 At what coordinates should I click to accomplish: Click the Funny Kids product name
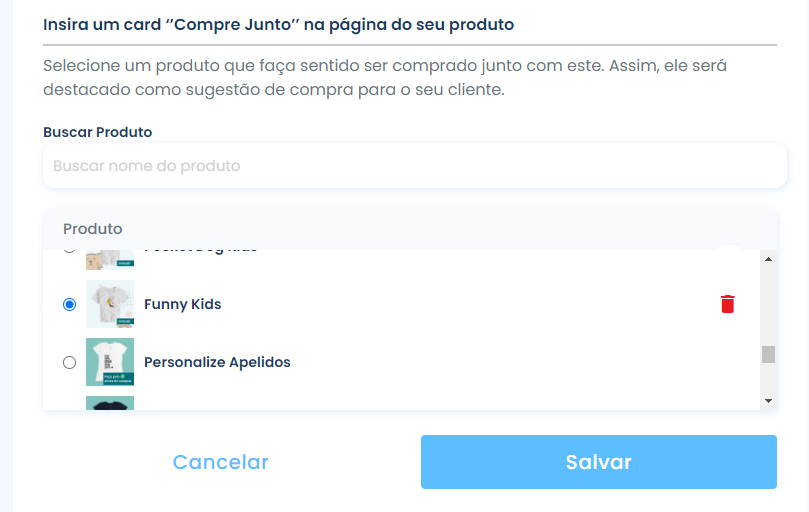pos(183,304)
